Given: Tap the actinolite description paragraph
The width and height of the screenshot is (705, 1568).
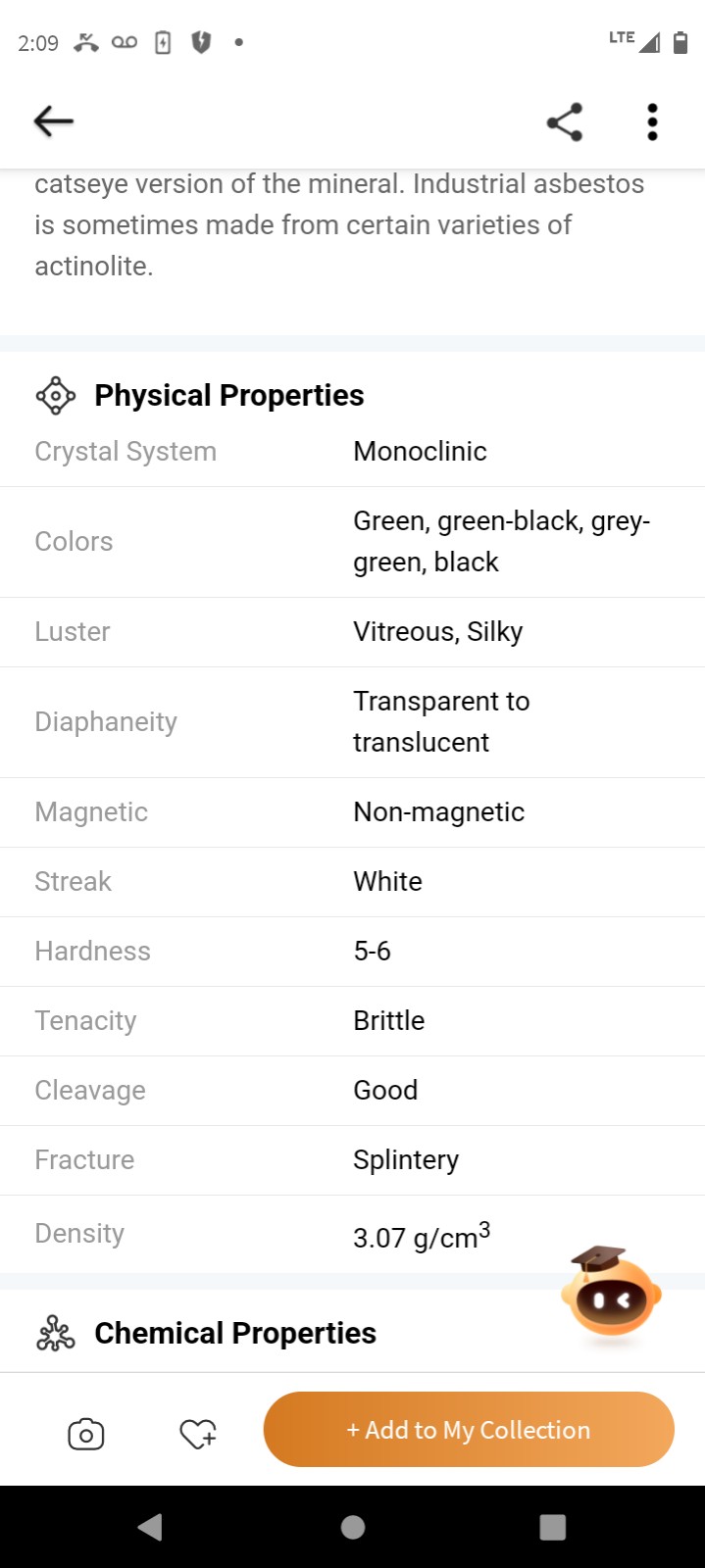Looking at the screenshot, I should tap(339, 225).
